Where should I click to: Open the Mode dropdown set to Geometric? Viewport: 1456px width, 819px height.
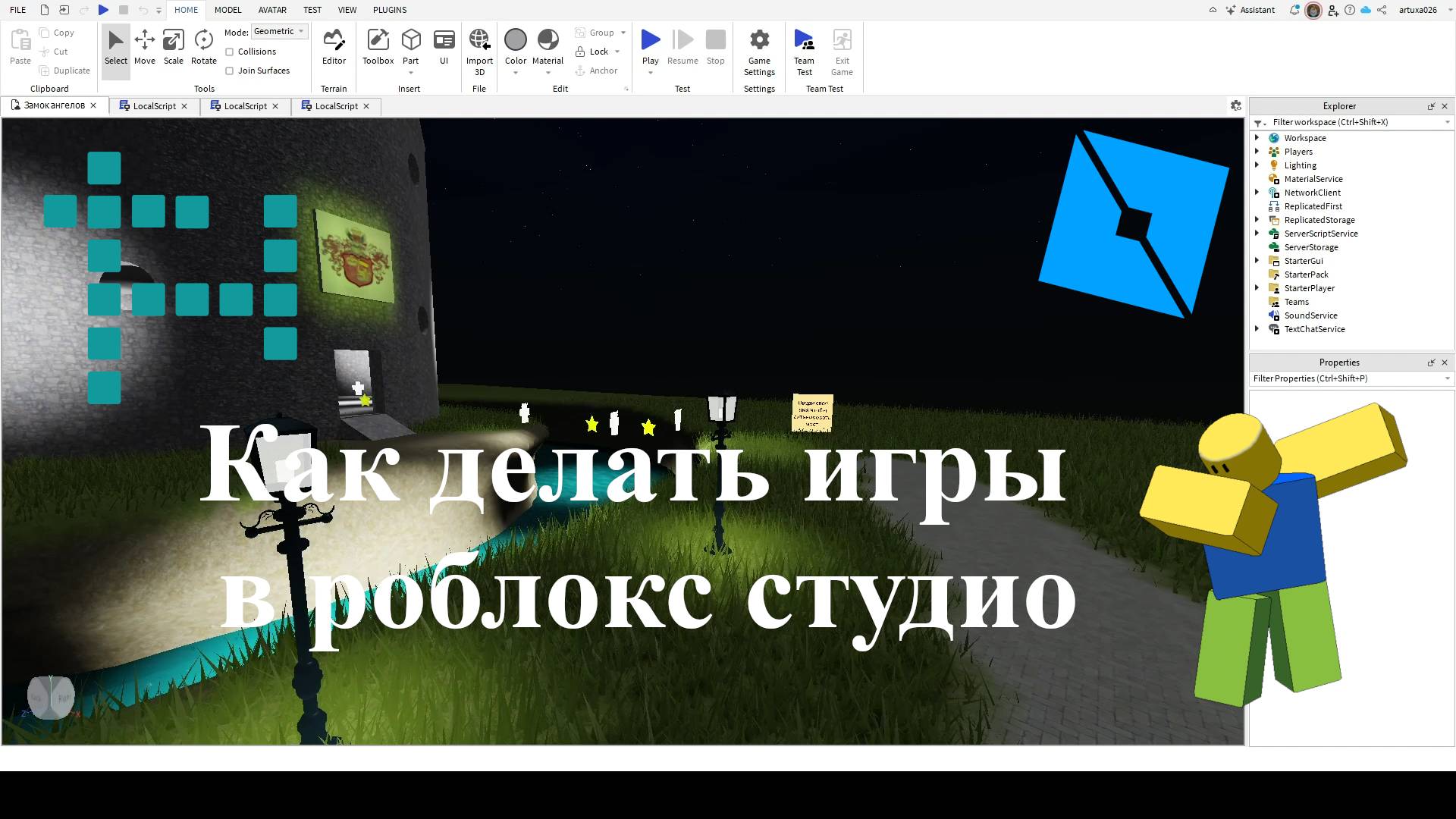point(278,31)
